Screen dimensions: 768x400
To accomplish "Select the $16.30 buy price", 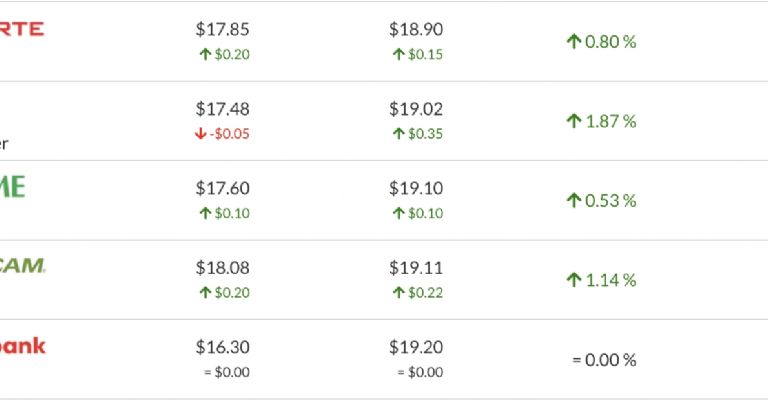I will [223, 347].
